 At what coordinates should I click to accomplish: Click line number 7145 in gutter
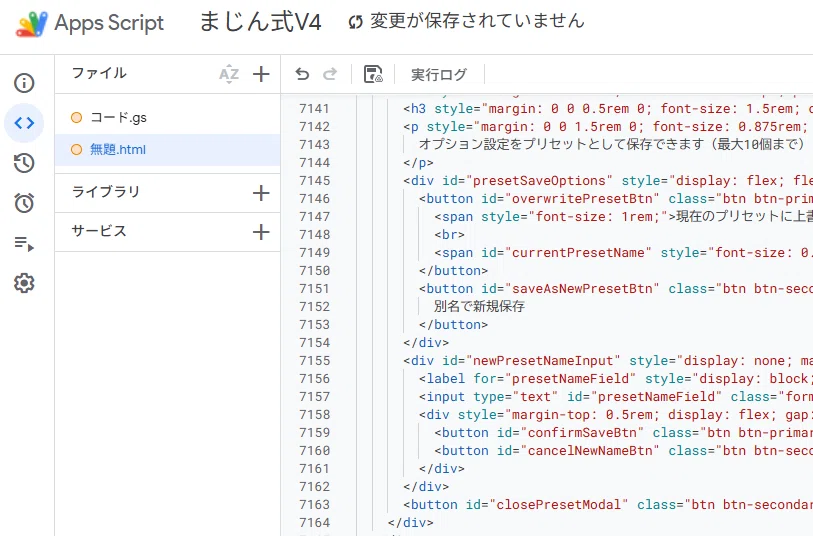click(x=314, y=181)
